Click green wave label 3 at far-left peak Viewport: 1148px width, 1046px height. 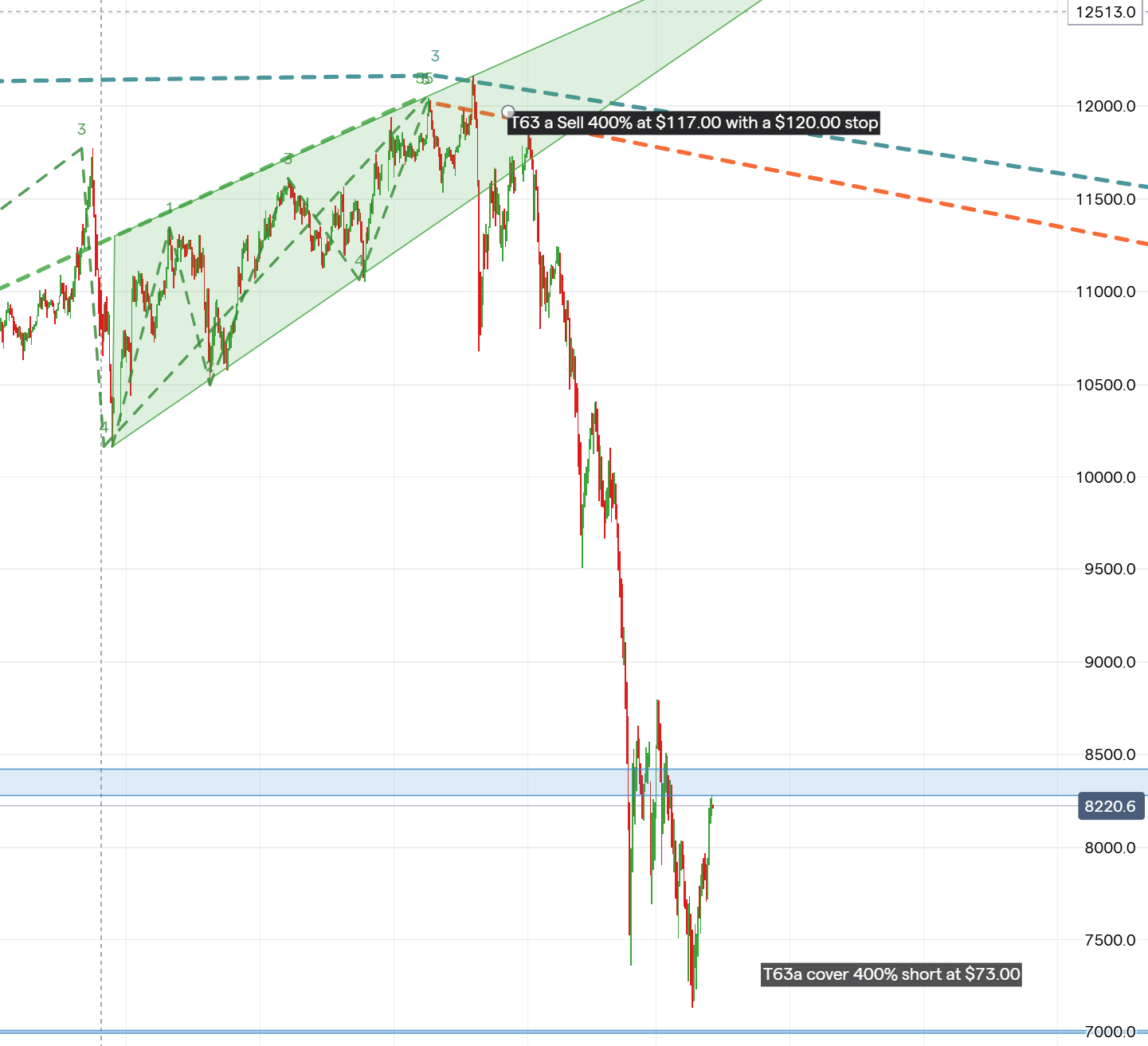[81, 129]
